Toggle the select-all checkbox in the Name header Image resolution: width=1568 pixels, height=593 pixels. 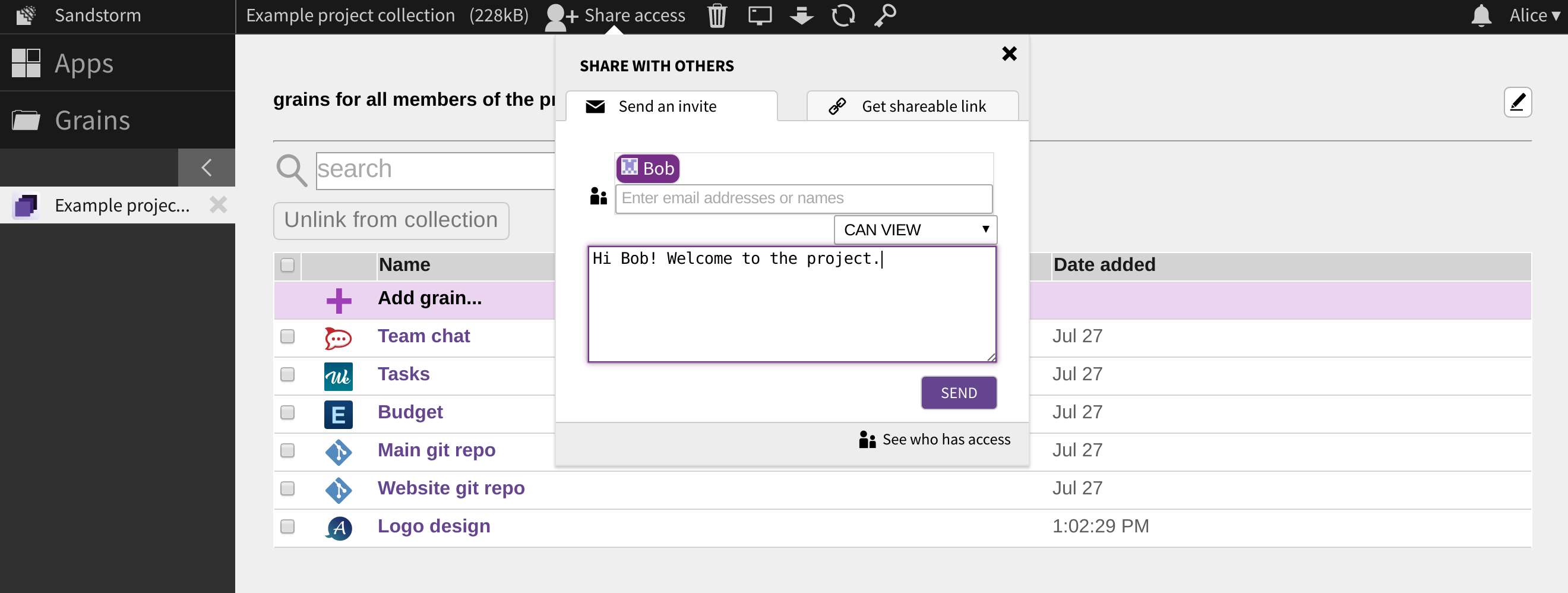point(287,266)
